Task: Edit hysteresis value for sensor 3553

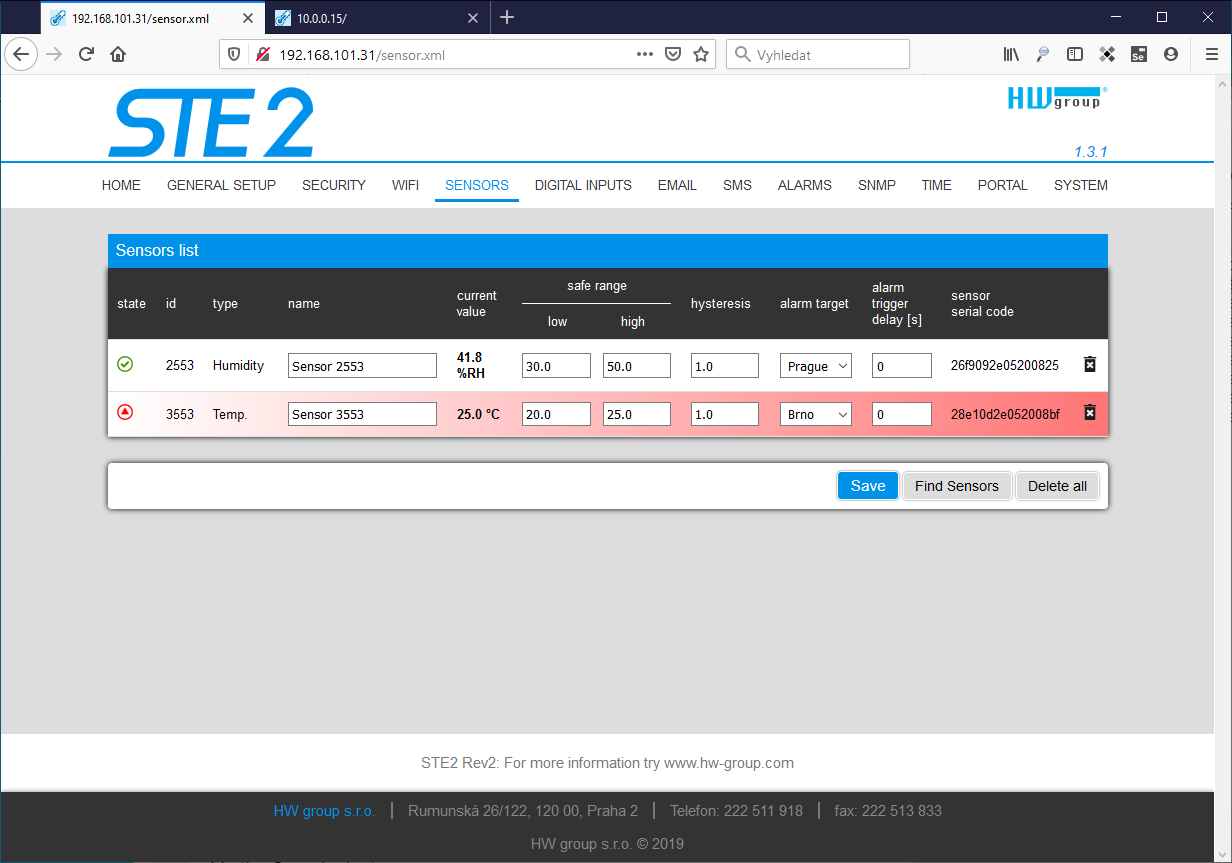Action: [725, 414]
